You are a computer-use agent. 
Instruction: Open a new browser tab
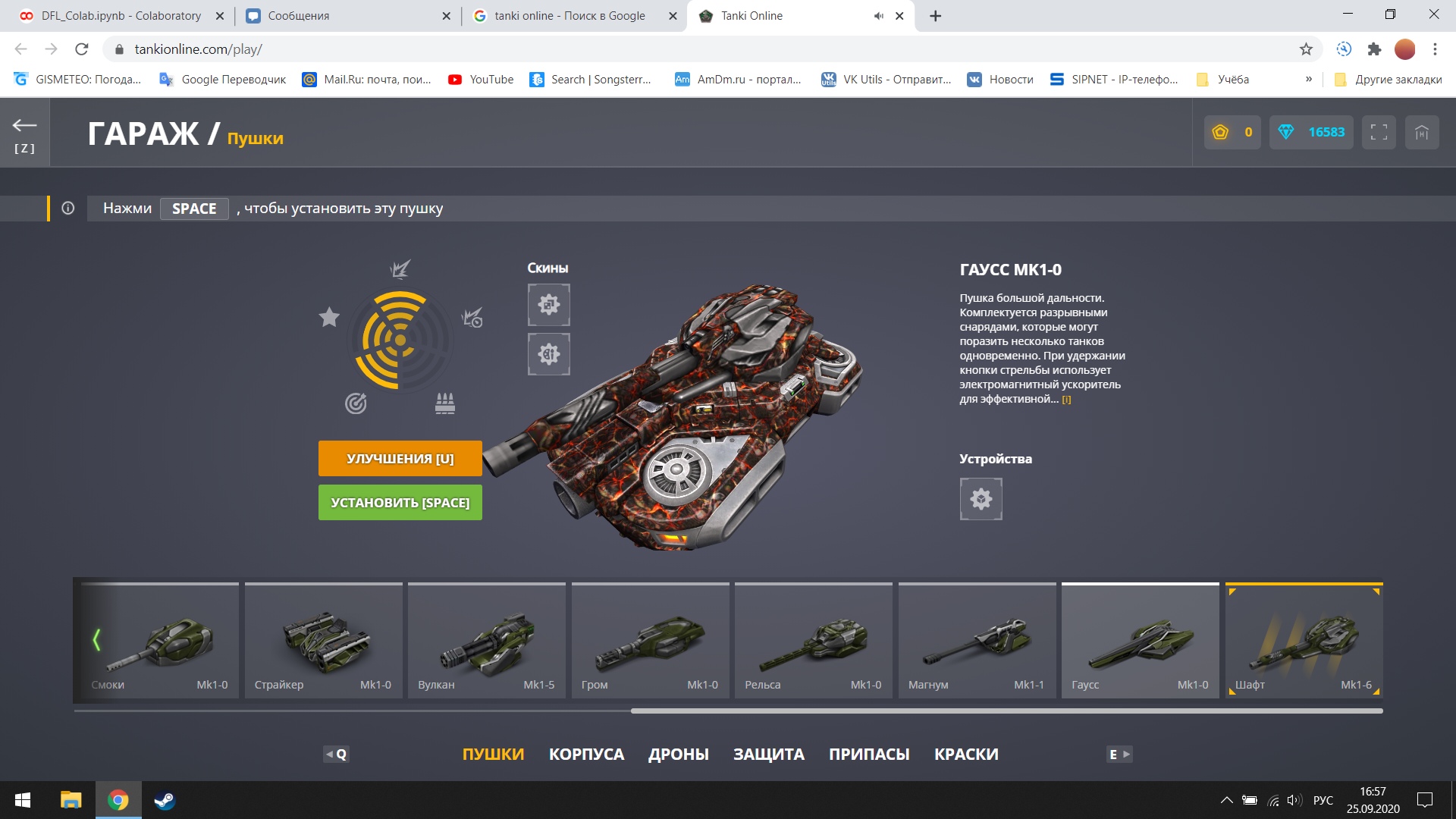pos(936,16)
